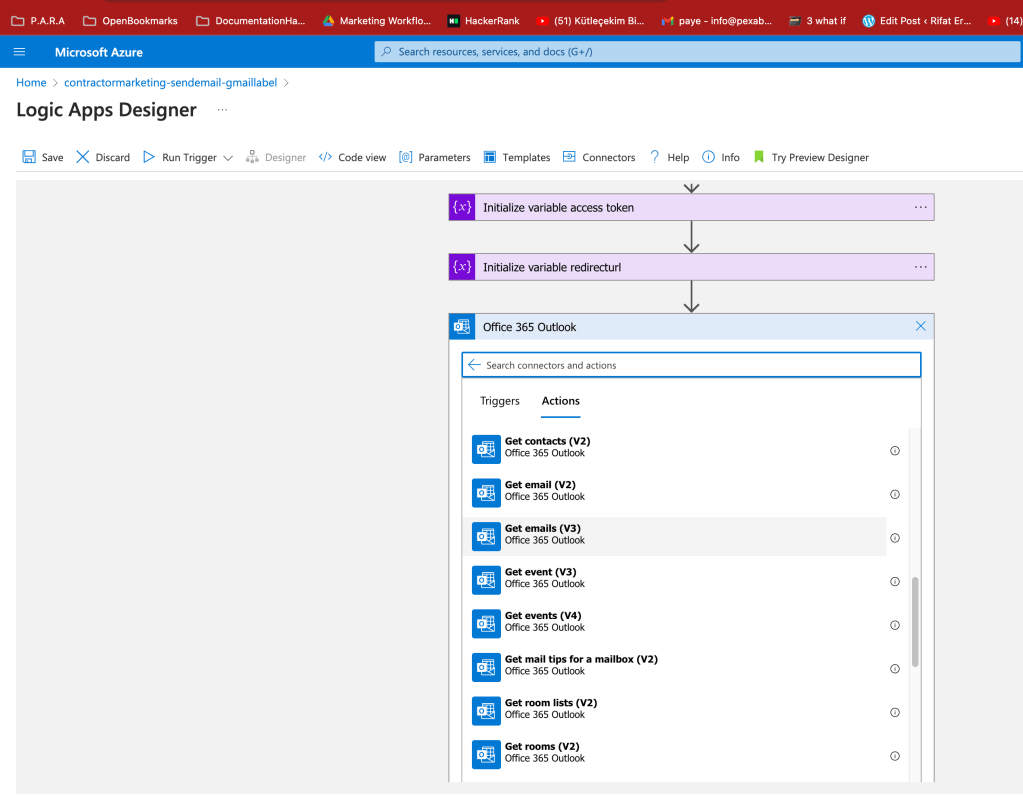Open the contractormarketing-sendemail-gmaillabel breadcrumb

(170, 83)
